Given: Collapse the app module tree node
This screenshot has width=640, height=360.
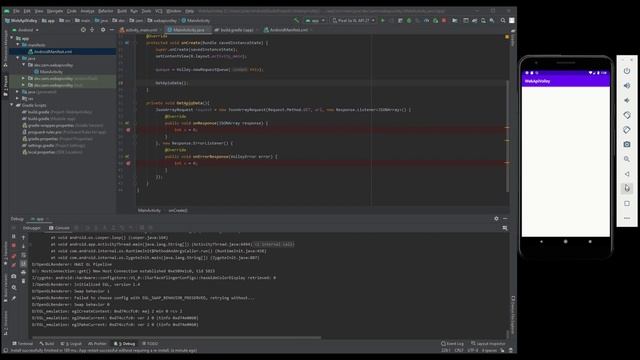Looking at the screenshot, I should 12,38.
